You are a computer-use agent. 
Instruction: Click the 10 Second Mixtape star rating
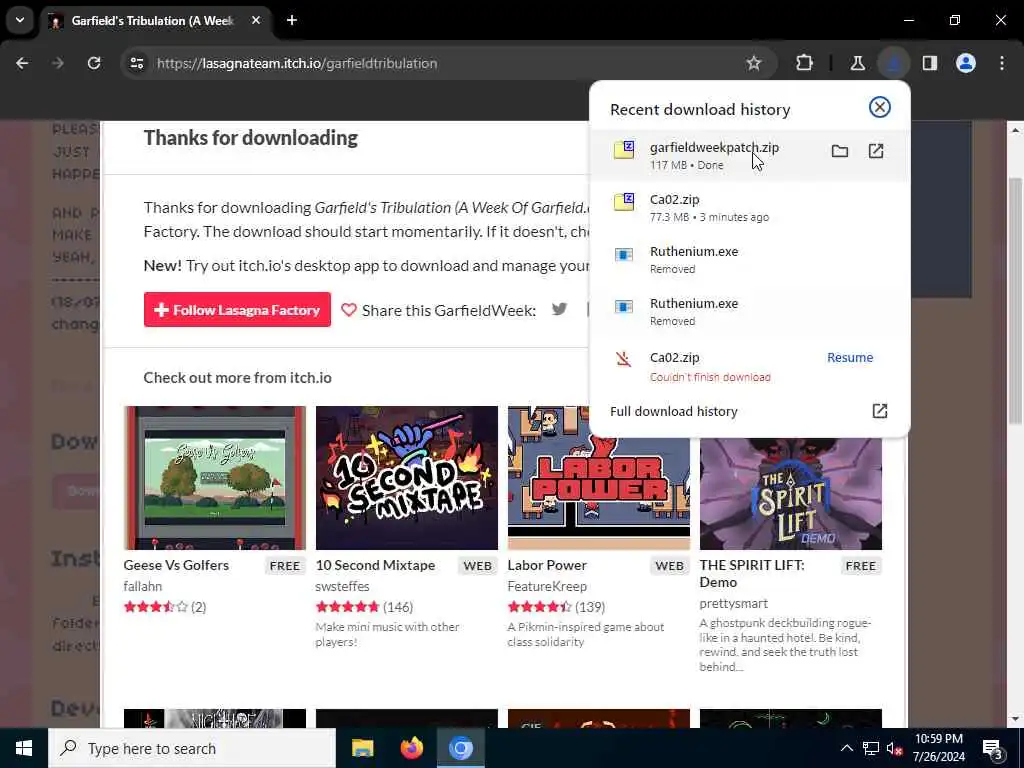tap(347, 607)
